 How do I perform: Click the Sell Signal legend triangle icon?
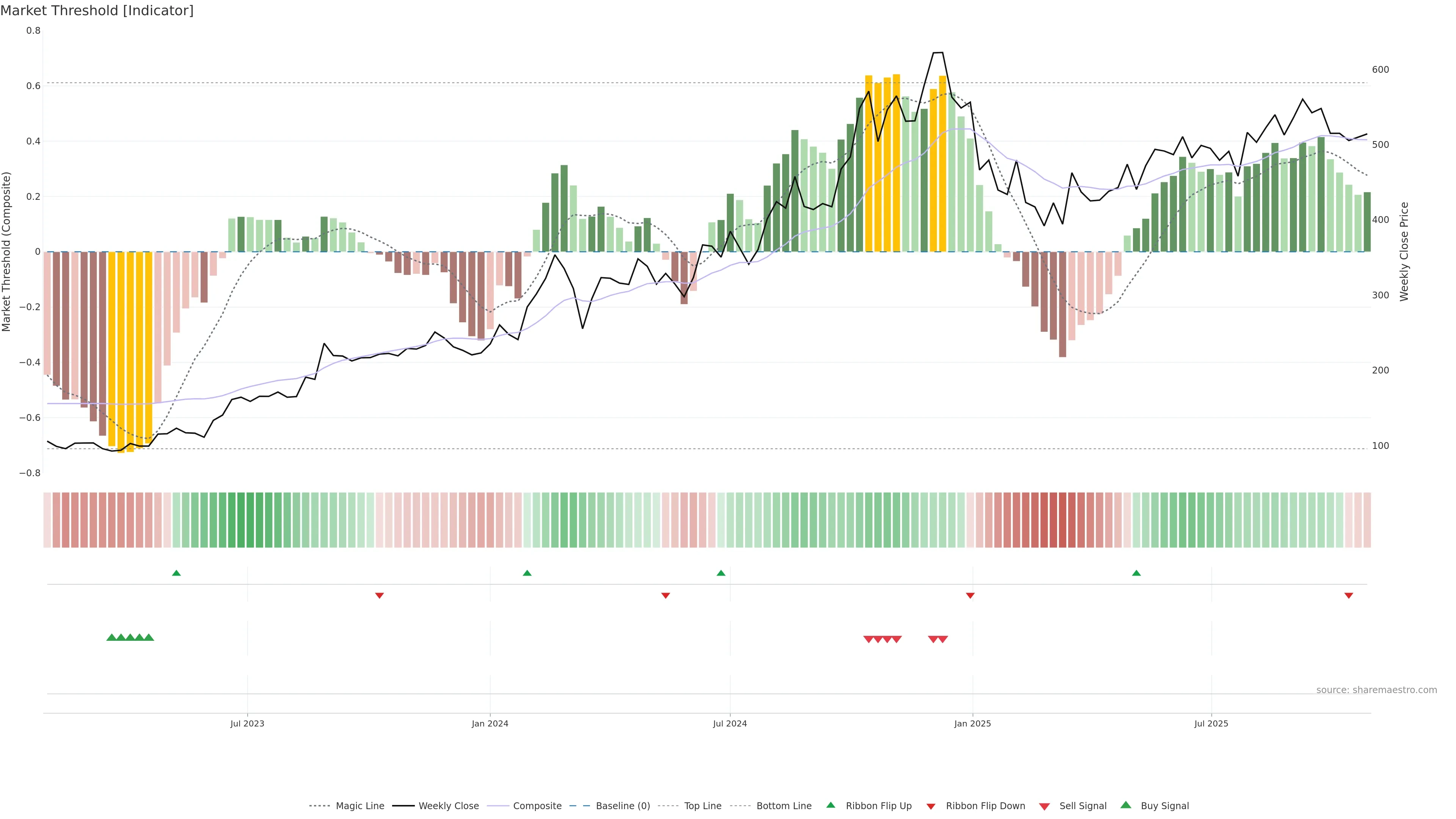tap(1044, 806)
